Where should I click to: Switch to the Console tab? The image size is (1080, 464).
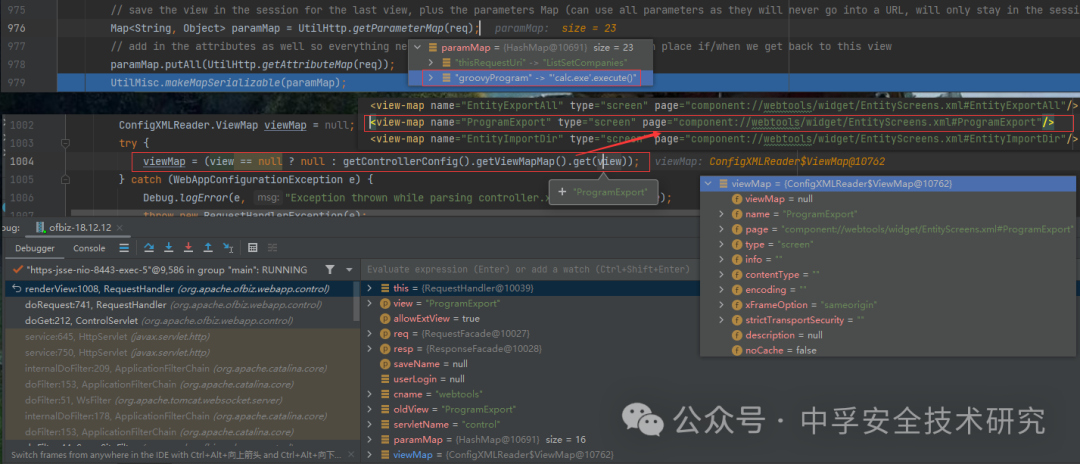click(90, 248)
